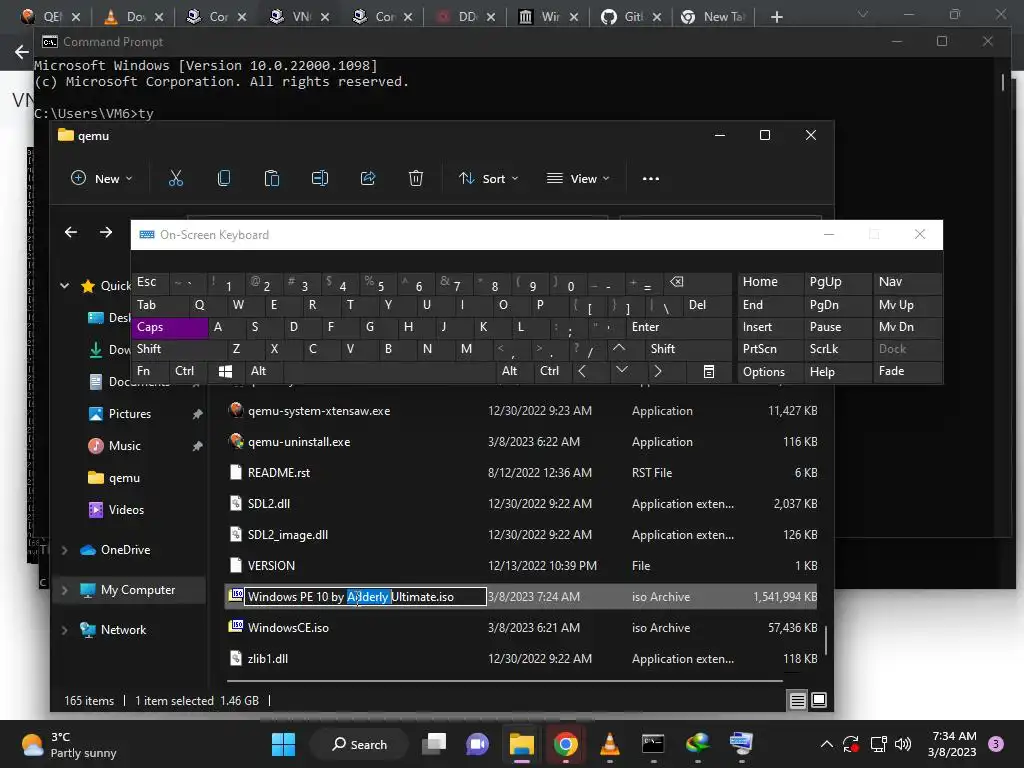Toggle the left Alt key
The height and width of the screenshot is (768, 1024).
tap(264, 372)
